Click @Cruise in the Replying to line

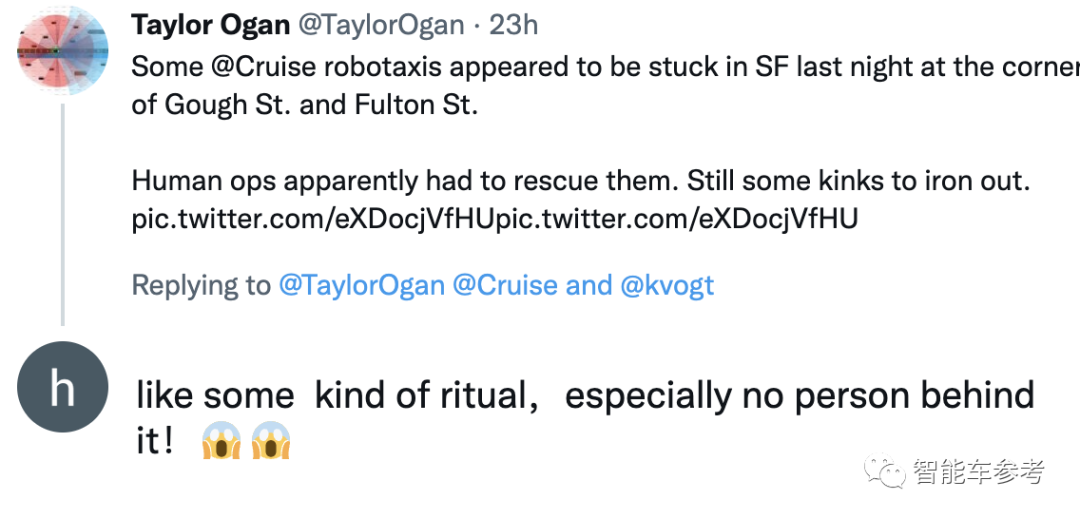505,285
